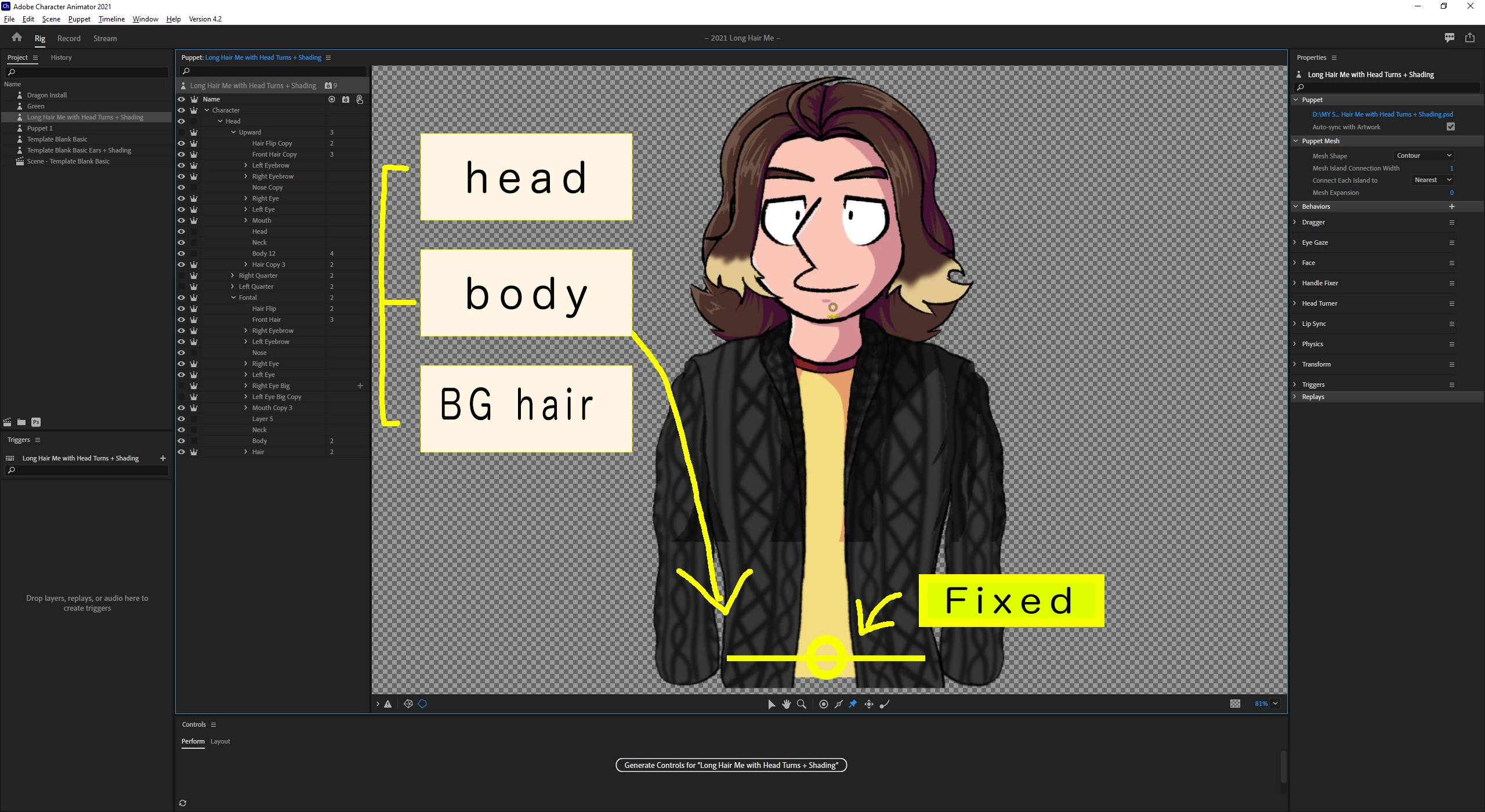Expand the Right Quarter group
This screenshot has width=1485, height=812.
[233, 275]
